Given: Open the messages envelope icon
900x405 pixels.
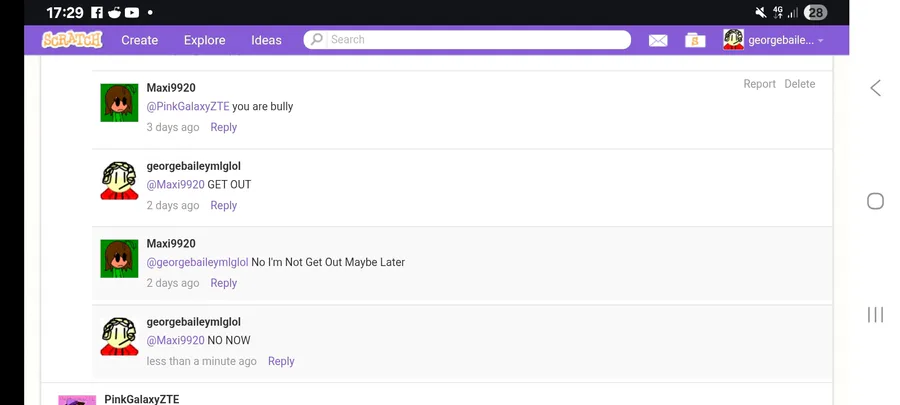Looking at the screenshot, I should (658, 40).
